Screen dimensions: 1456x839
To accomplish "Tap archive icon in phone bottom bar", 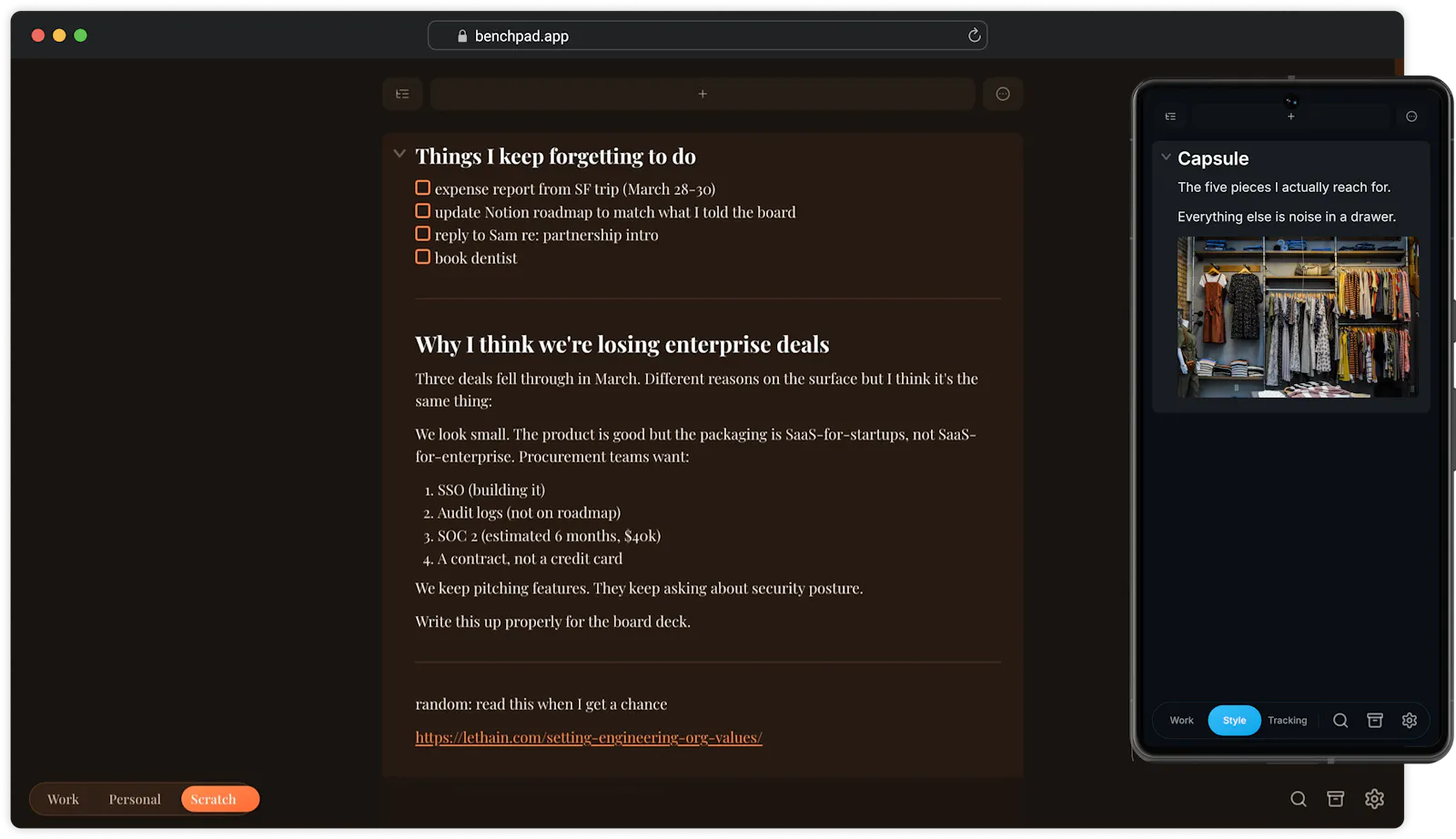I will pos(1375,721).
